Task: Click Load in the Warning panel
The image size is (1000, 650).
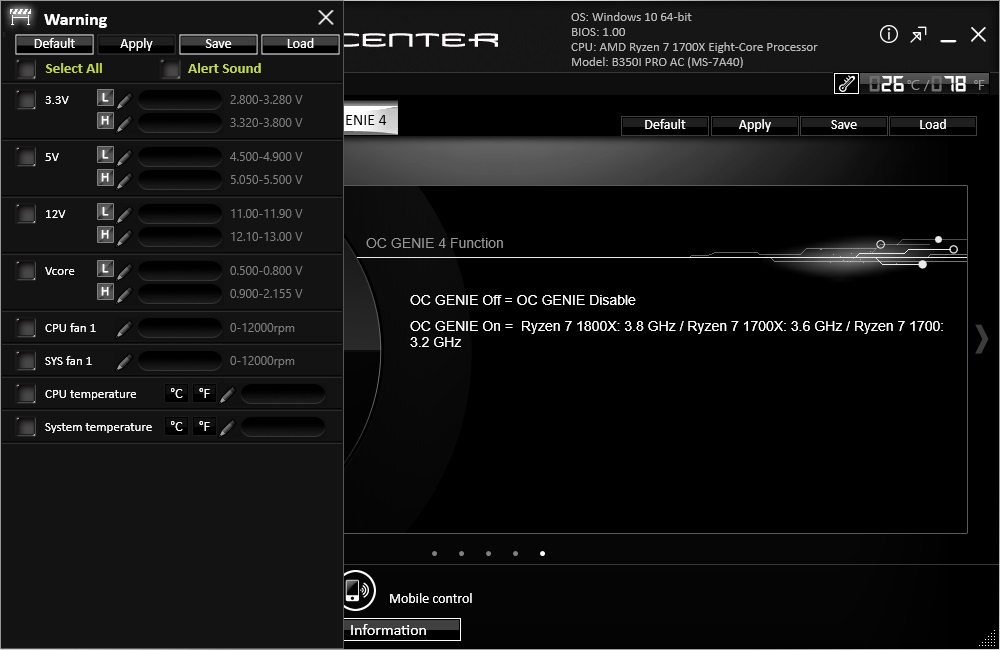Action: 300,44
